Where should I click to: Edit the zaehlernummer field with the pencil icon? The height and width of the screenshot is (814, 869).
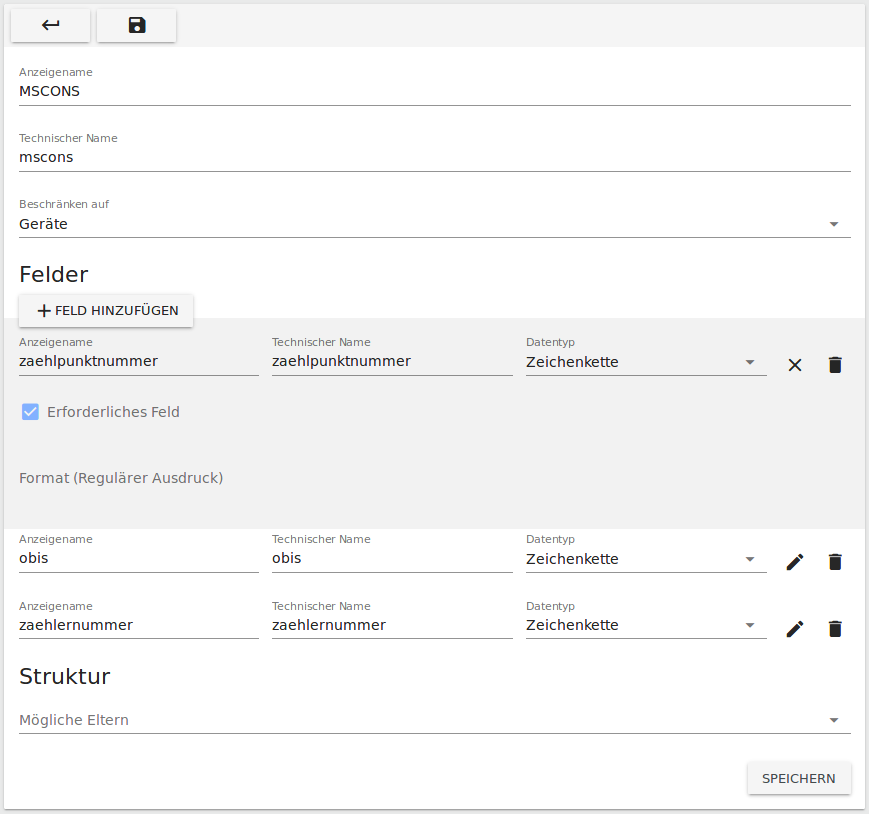[795, 629]
